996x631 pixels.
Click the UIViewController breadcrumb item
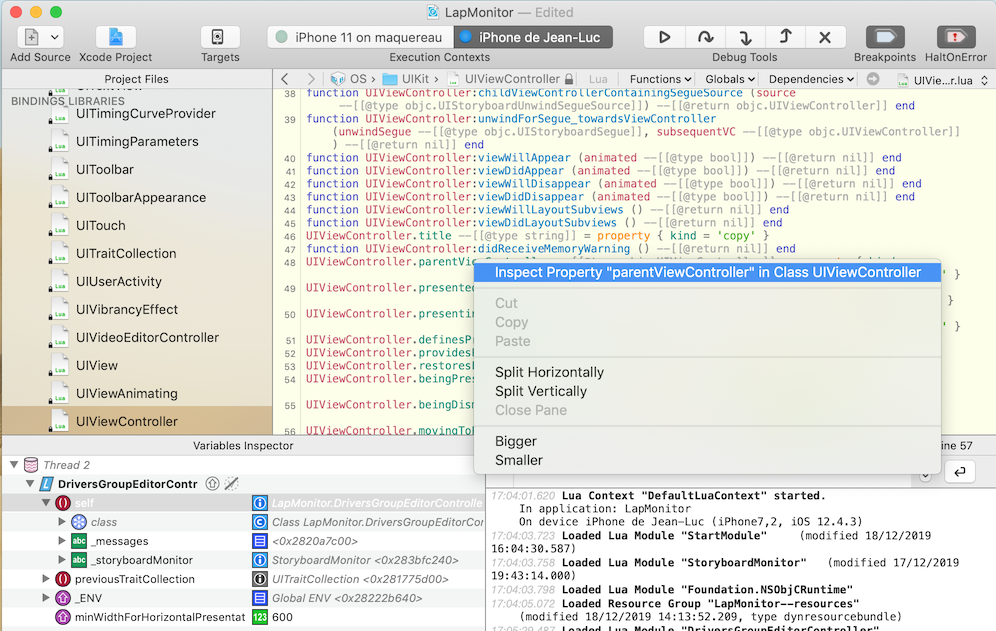click(x=504, y=79)
